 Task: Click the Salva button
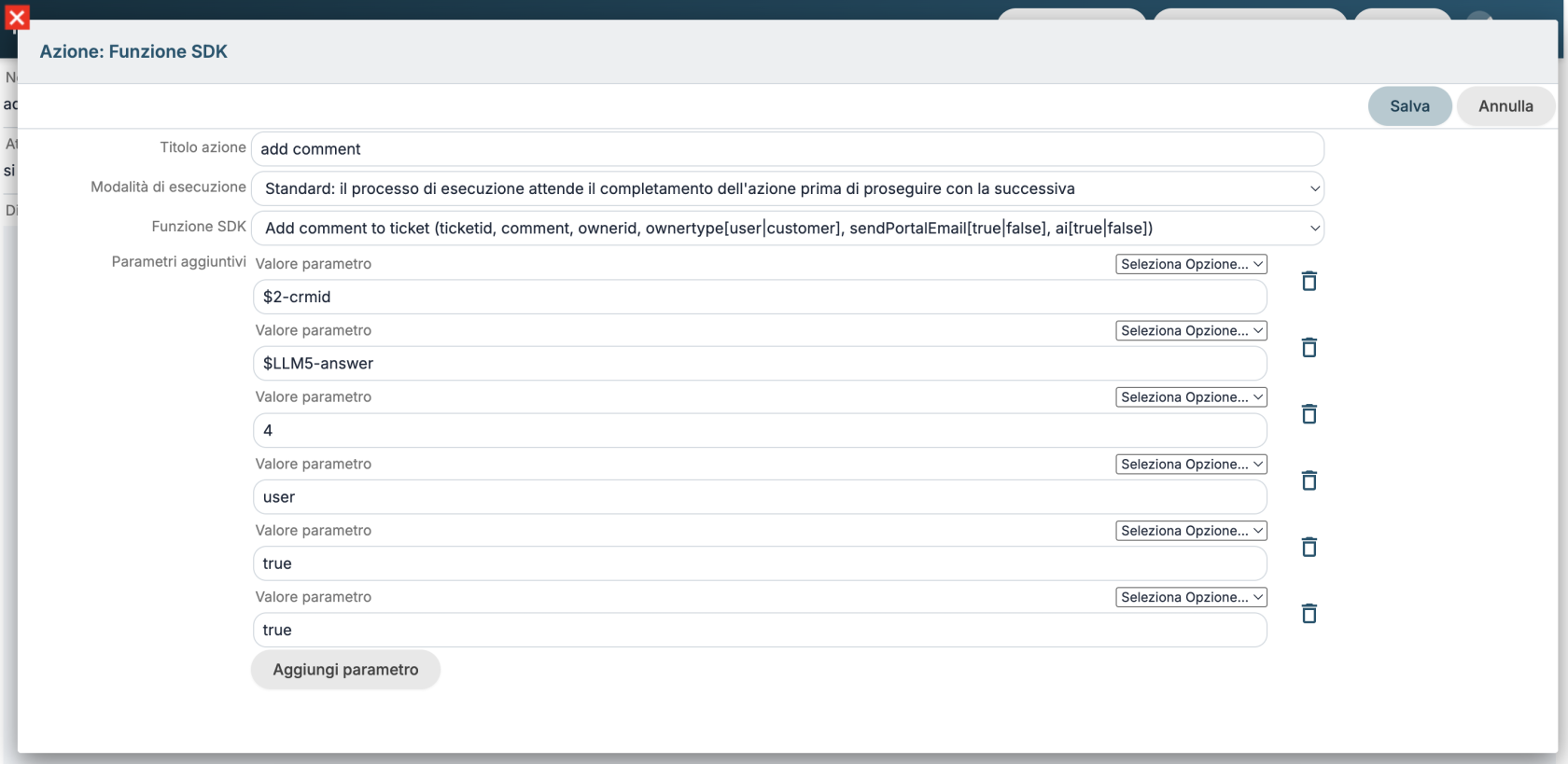click(x=1409, y=106)
